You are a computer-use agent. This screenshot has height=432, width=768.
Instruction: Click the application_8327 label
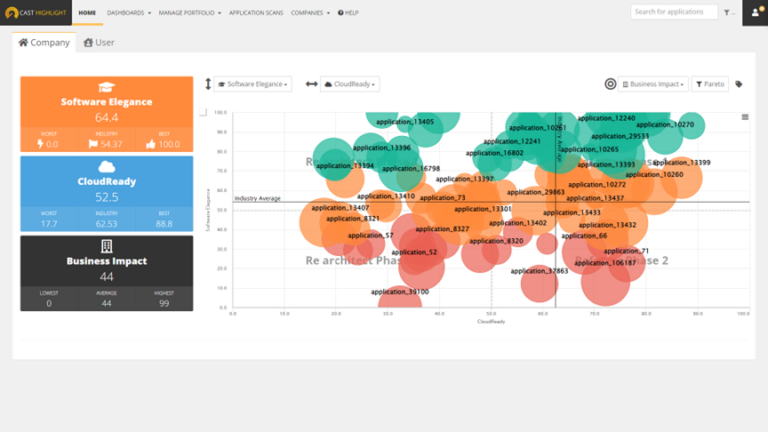click(442, 229)
